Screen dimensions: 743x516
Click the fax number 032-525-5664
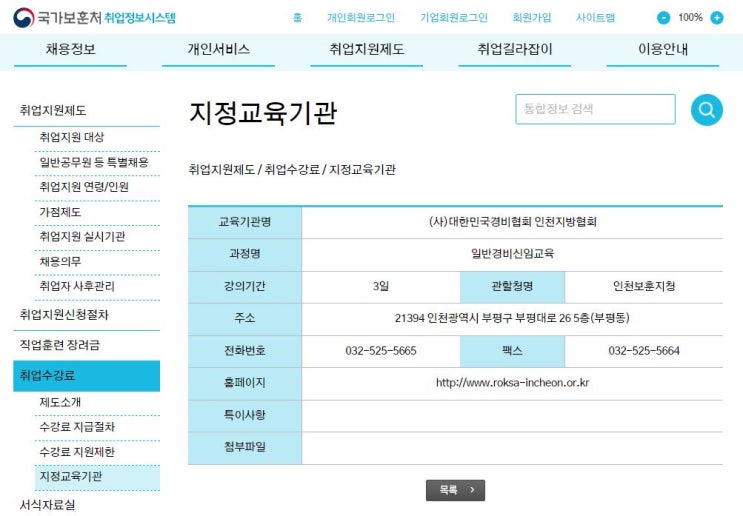(643, 351)
